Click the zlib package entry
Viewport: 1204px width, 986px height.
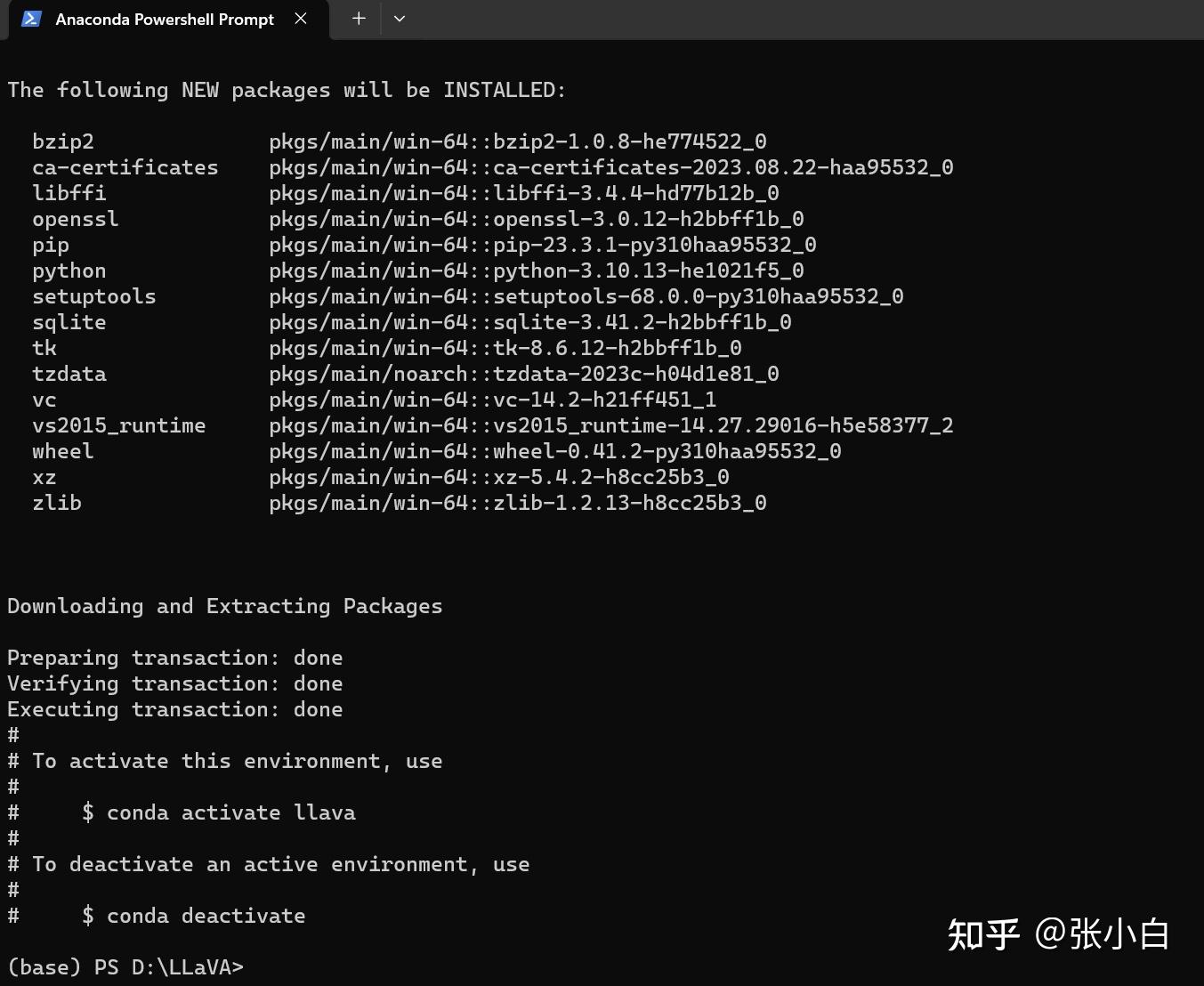(x=518, y=502)
